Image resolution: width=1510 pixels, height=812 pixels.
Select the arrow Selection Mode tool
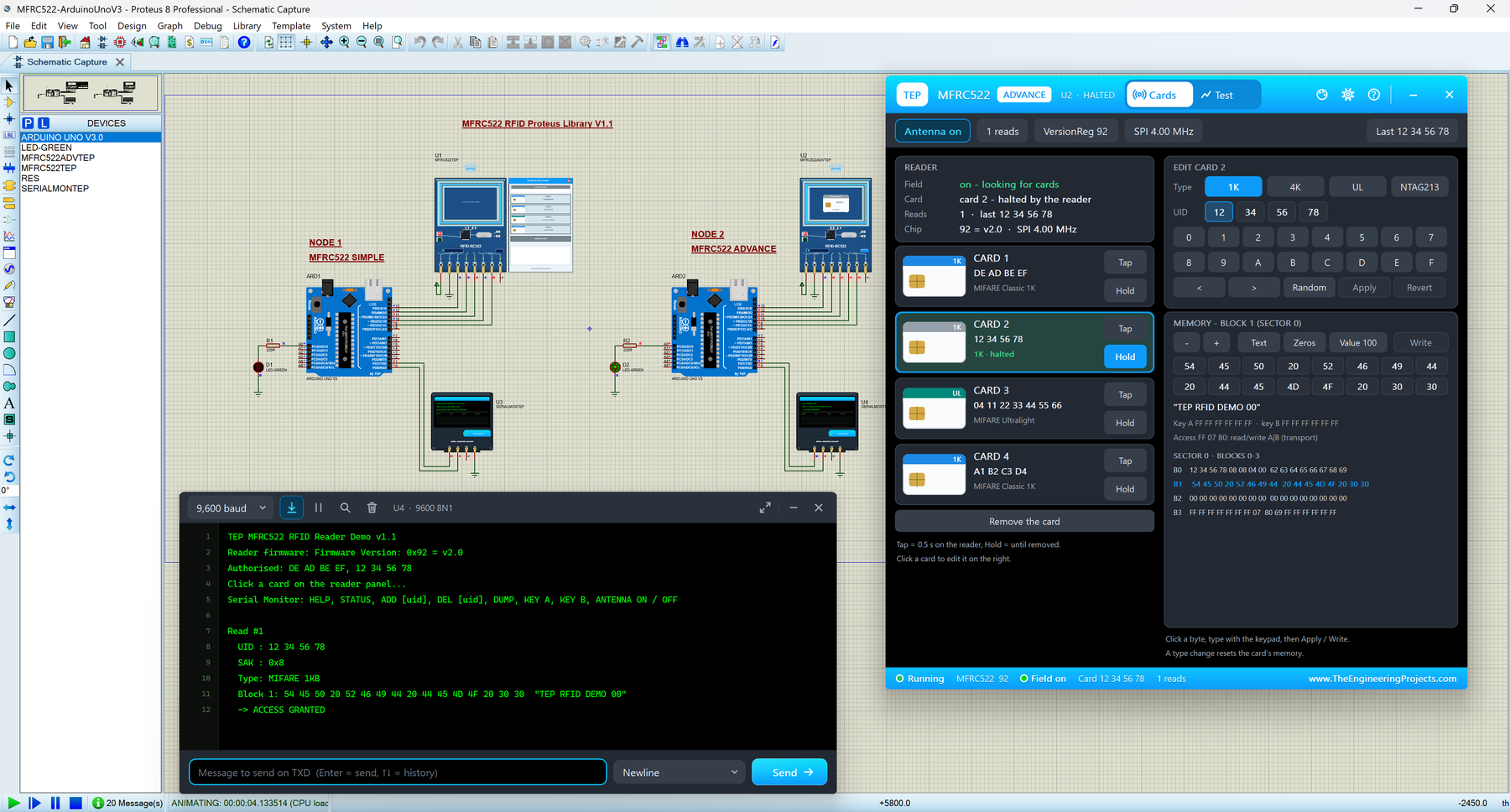click(x=9, y=86)
